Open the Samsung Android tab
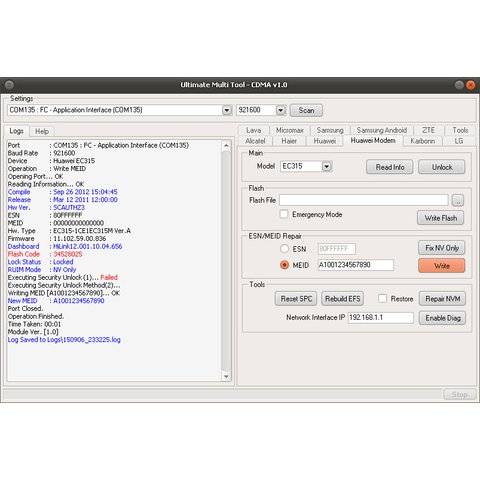The height and width of the screenshot is (480, 480). [x=382, y=130]
